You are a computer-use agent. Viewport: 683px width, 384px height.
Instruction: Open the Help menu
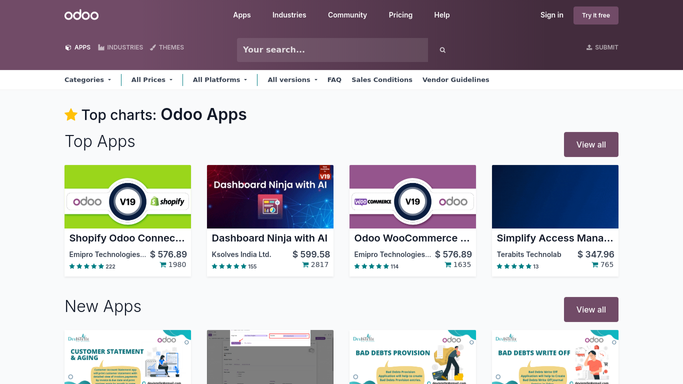442,15
